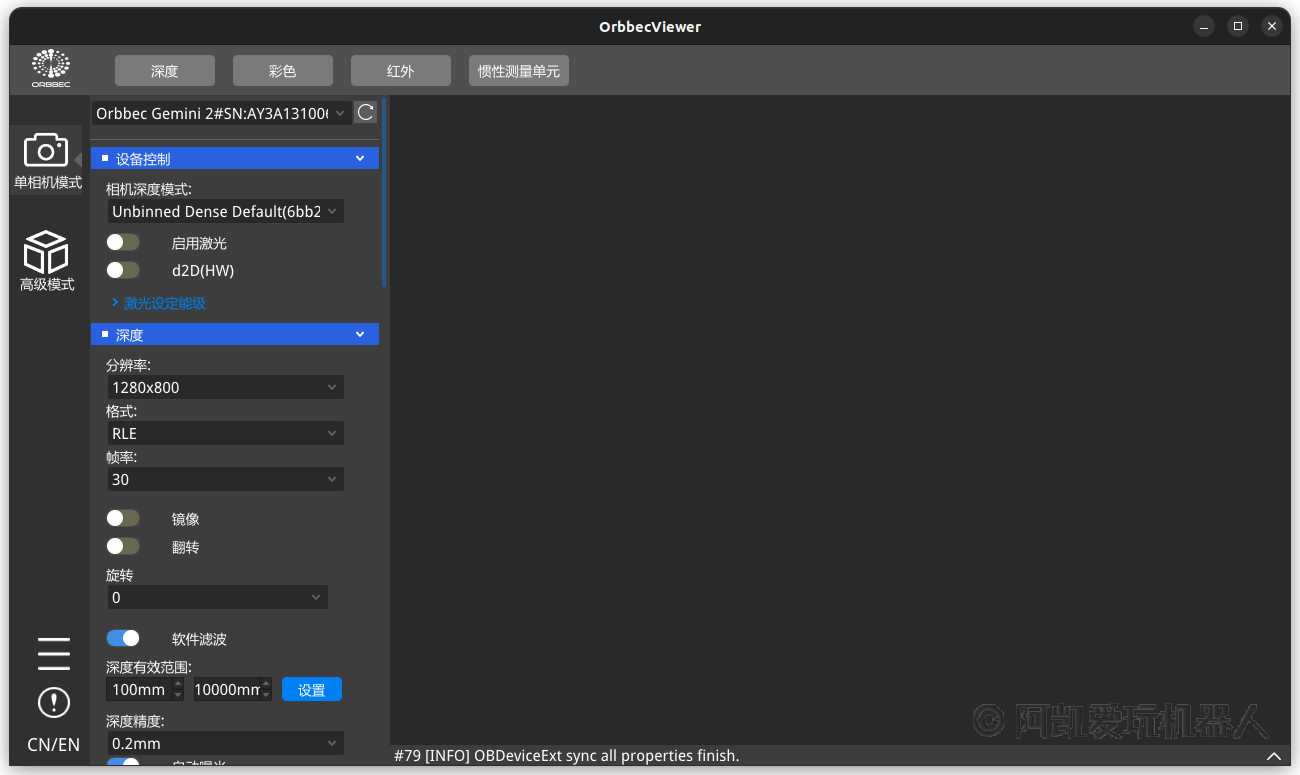Refresh the device list
Viewport: 1300px width, 775px height.
tap(366, 113)
